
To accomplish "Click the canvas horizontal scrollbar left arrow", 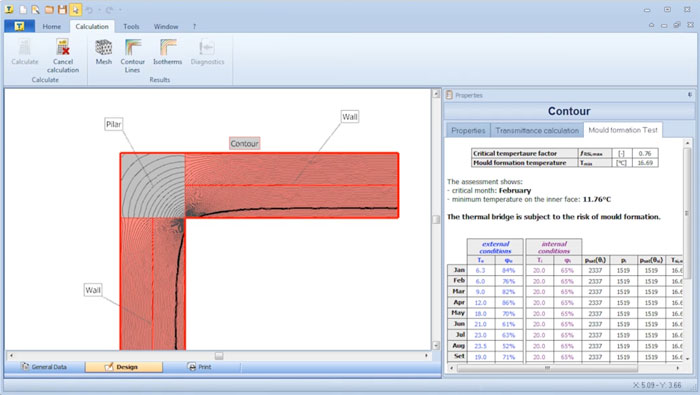I will tap(11, 356).
